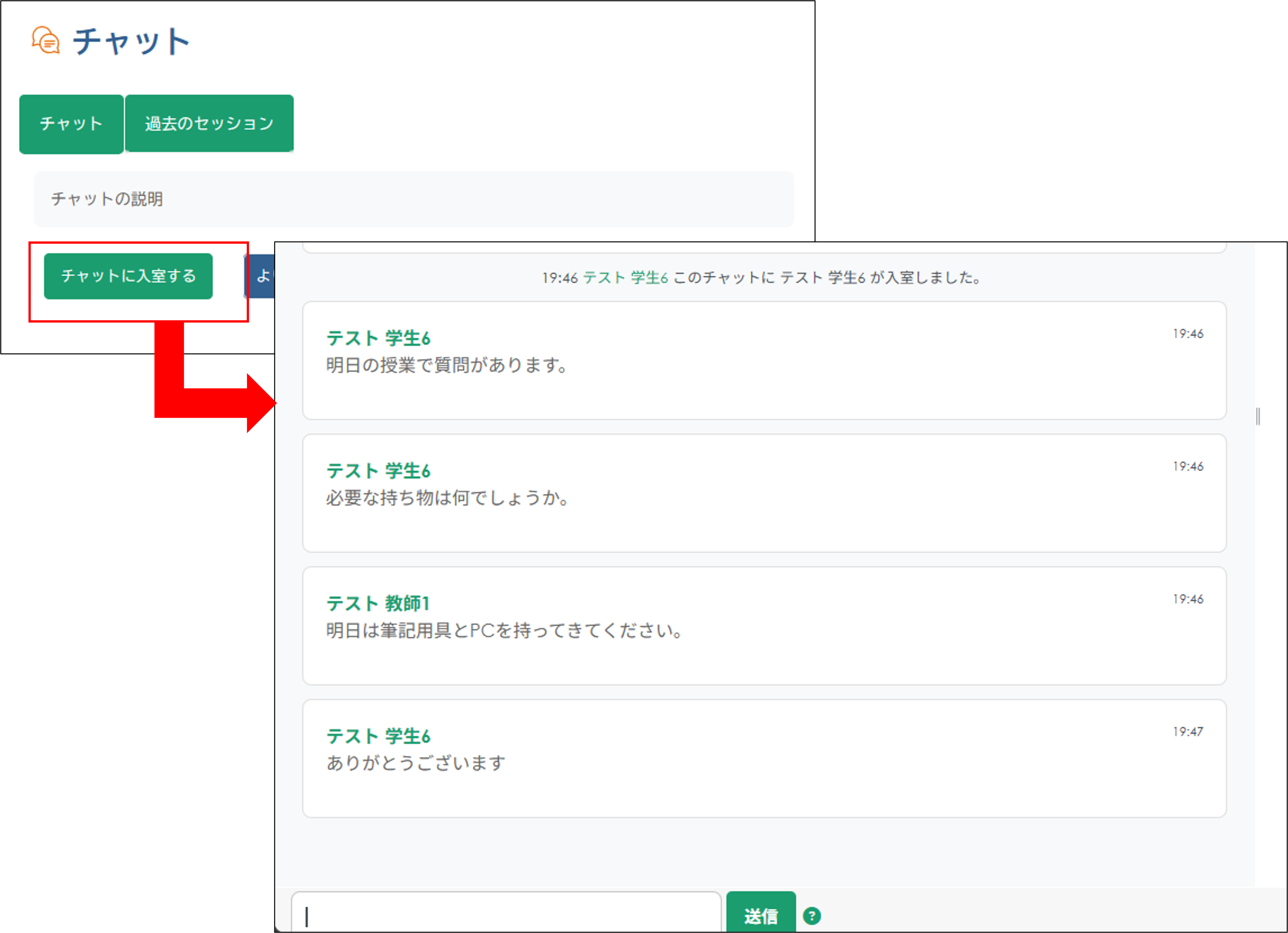Switch to the チャット tab
Viewport: 1288px width, 933px height.
click(71, 123)
